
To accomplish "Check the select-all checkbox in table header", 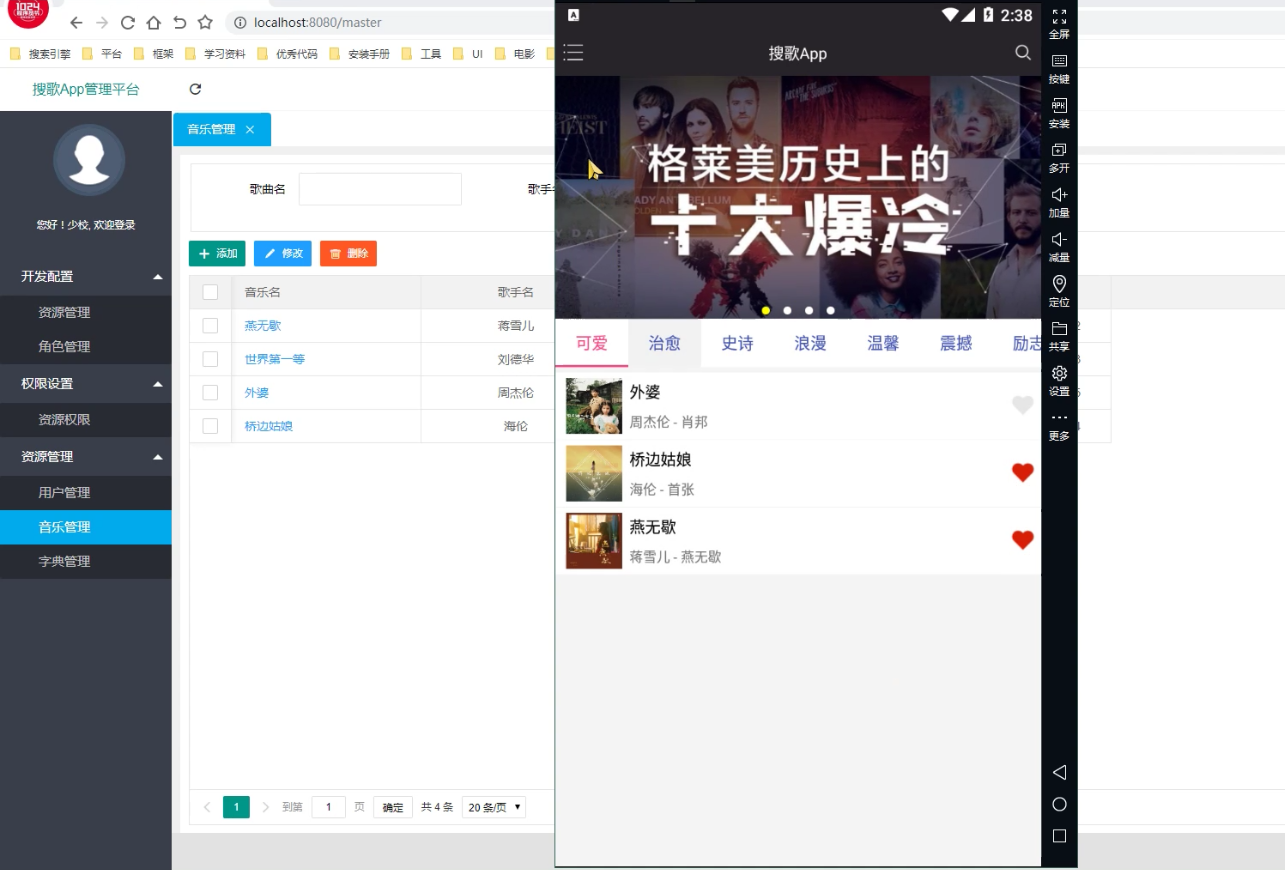I will [210, 292].
